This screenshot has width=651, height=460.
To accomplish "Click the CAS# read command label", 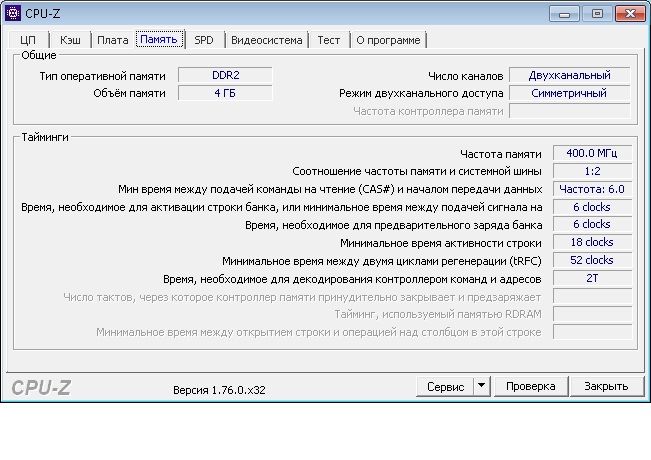I will pyautogui.click(x=330, y=190).
